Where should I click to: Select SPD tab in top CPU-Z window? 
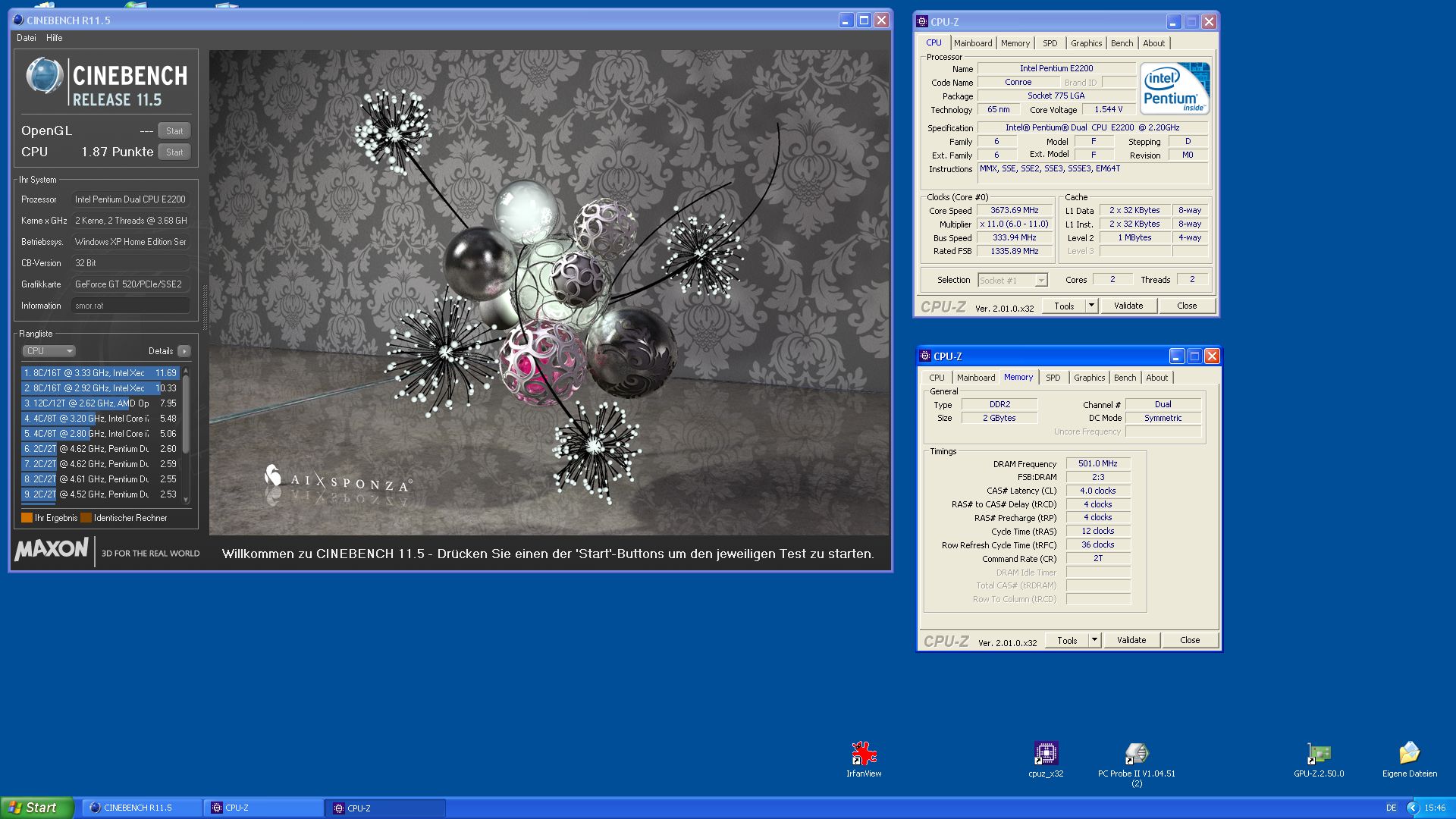point(1050,43)
